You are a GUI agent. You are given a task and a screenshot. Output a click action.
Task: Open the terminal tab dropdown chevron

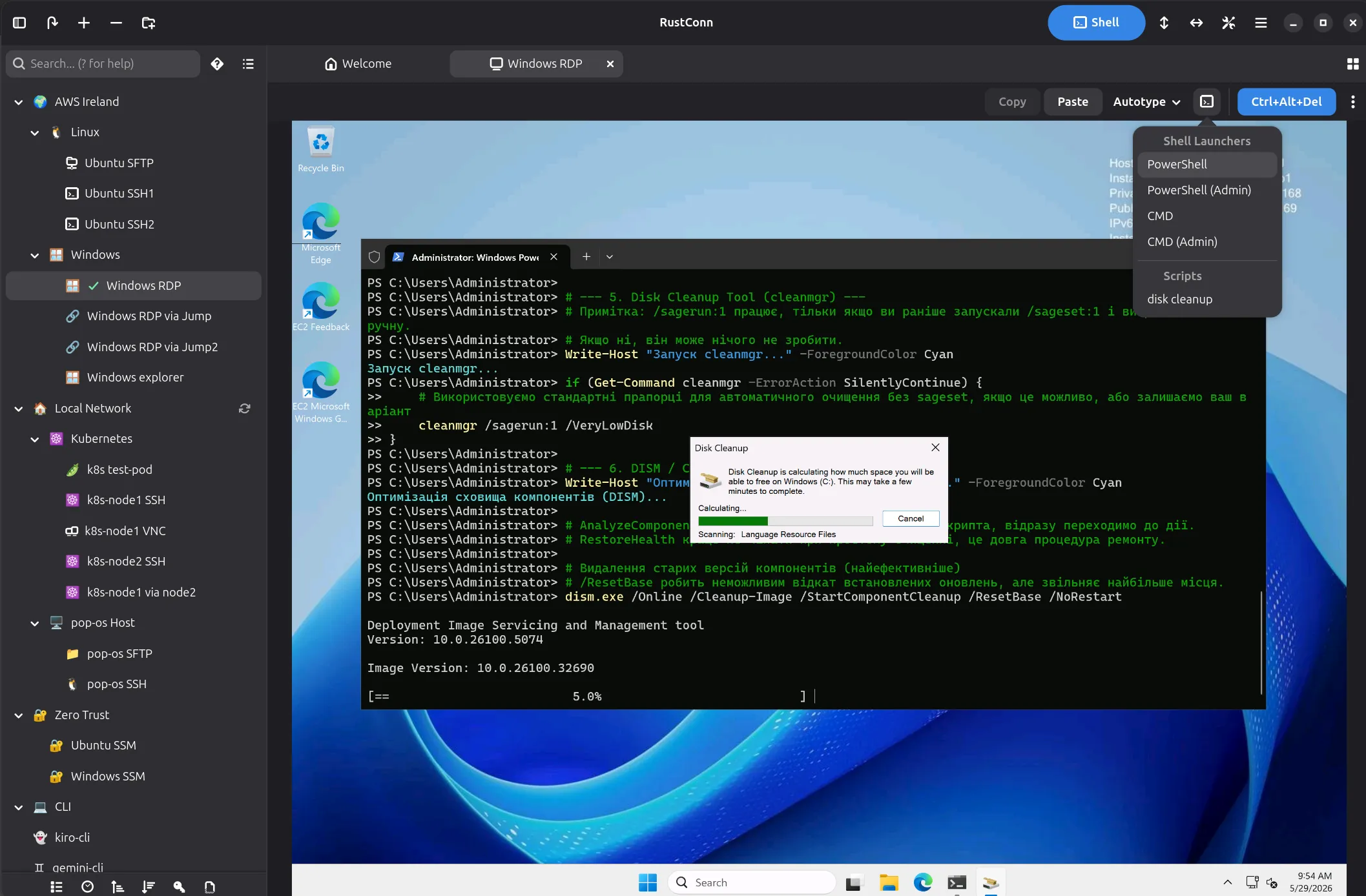(x=609, y=256)
